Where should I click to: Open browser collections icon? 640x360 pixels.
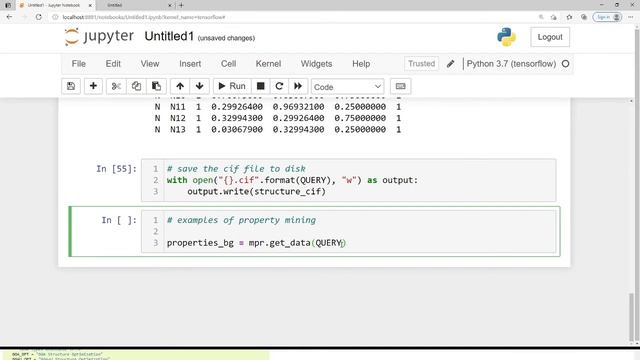coord(584,17)
